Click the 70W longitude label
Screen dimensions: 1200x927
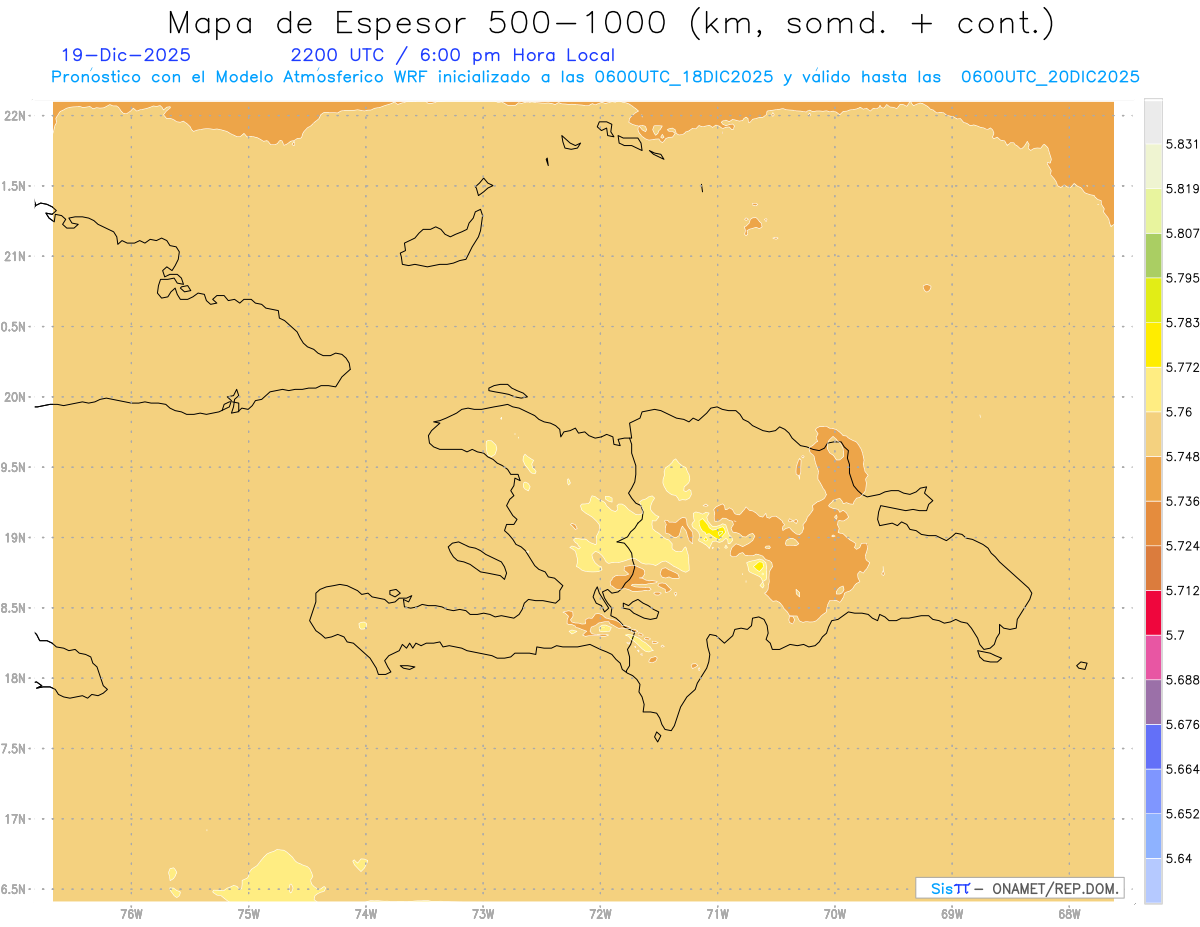tap(835, 914)
